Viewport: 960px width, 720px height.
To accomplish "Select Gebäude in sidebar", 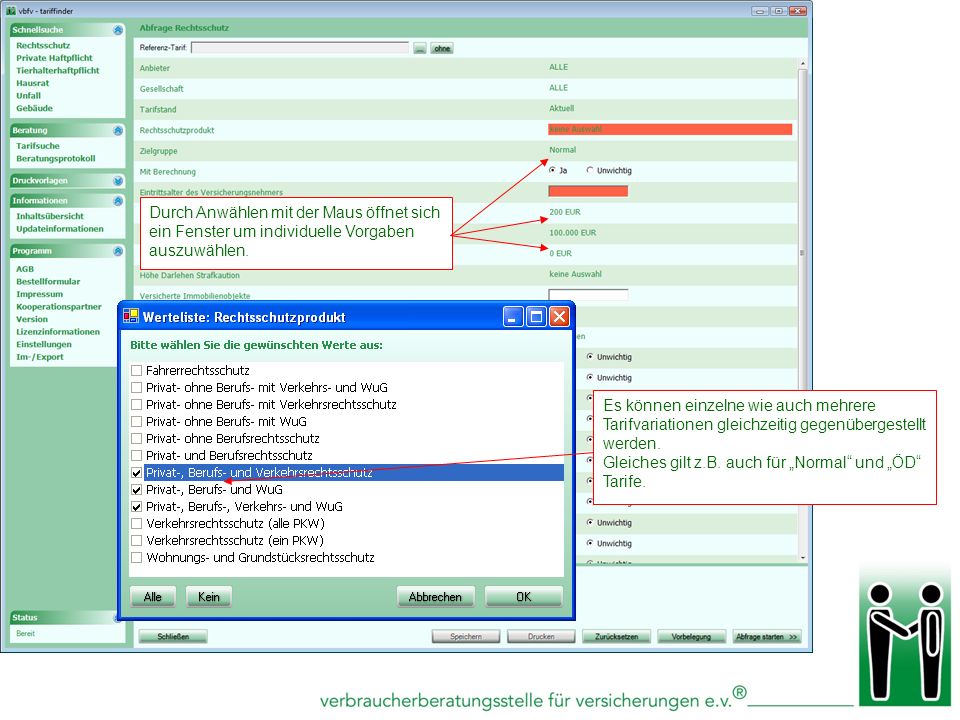I will pos(34,108).
